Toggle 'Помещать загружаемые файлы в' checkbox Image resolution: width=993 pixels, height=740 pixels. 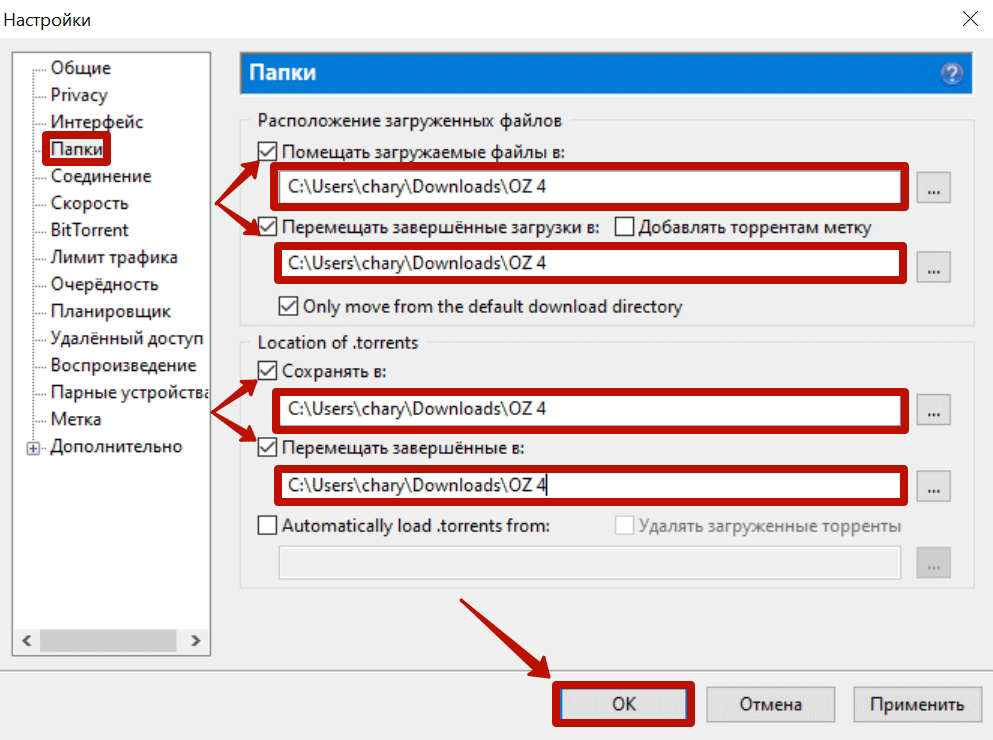click(268, 152)
